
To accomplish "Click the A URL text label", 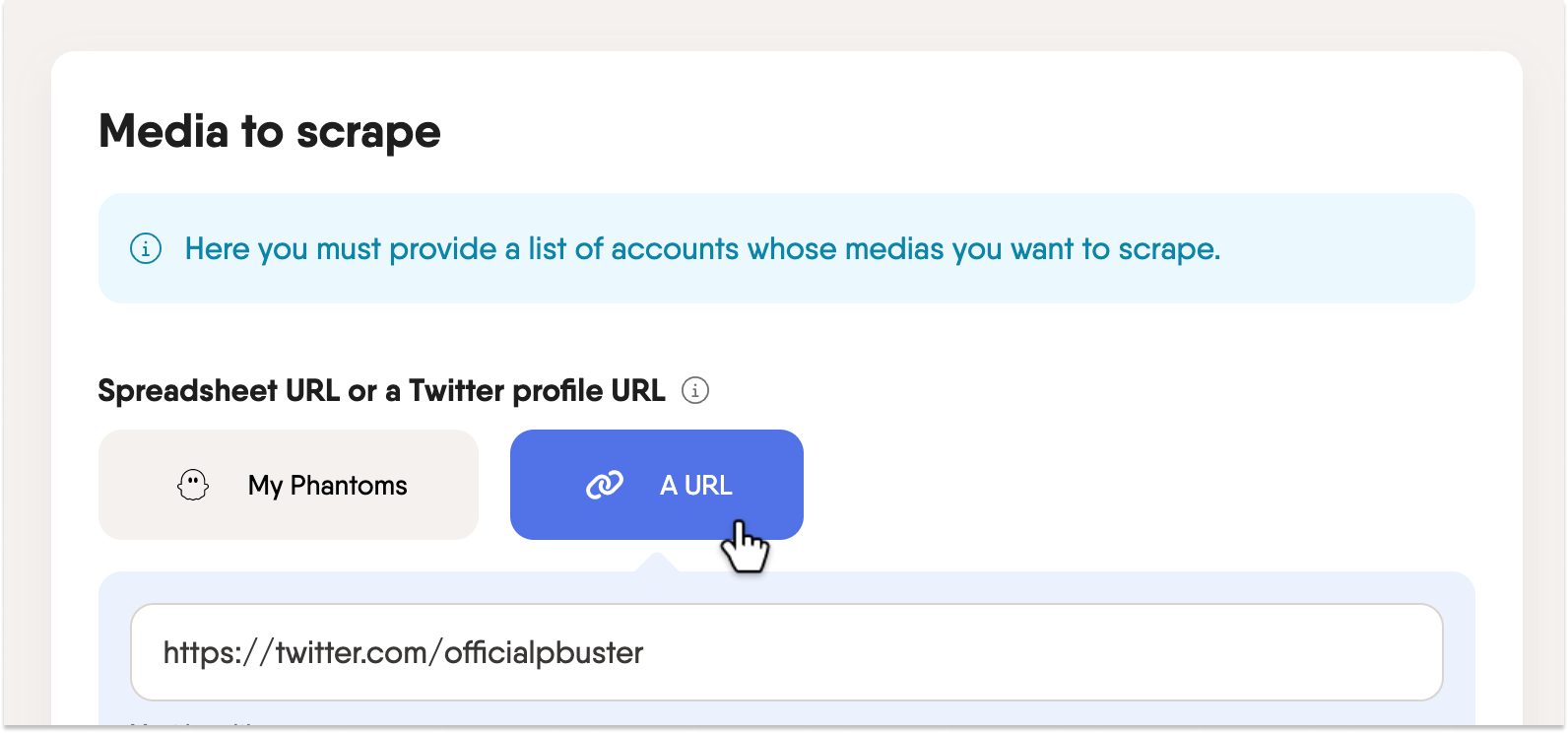I will (696, 485).
